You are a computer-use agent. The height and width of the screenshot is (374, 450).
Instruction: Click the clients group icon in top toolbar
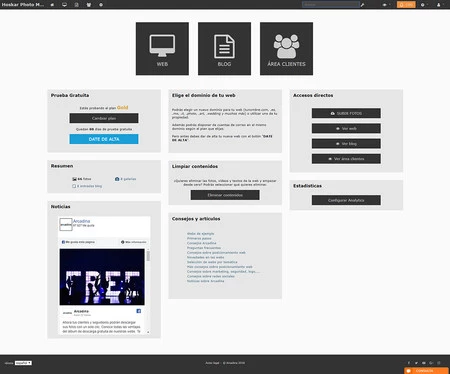[x=89, y=5]
